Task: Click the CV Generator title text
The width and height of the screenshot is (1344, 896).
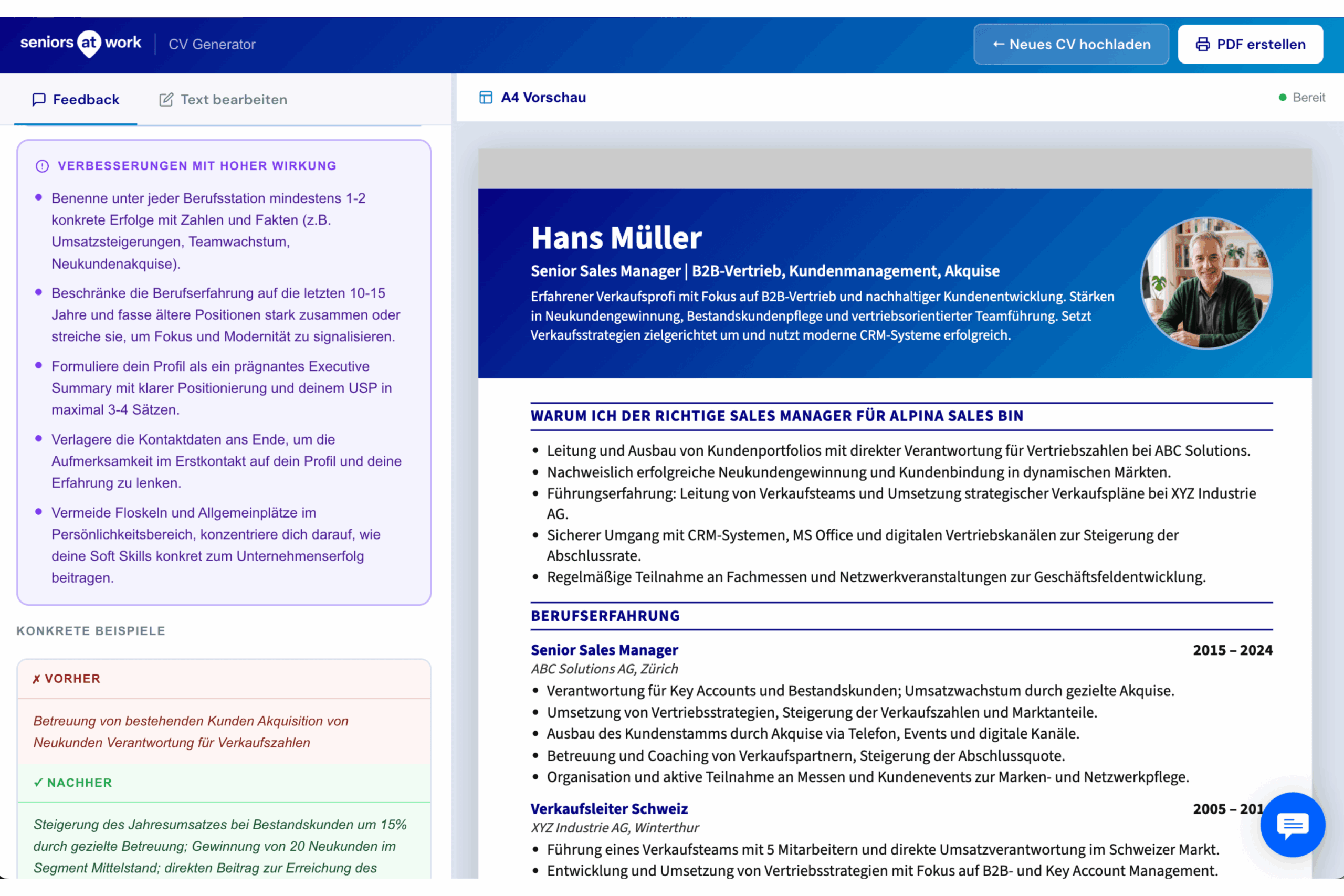Action: point(212,45)
